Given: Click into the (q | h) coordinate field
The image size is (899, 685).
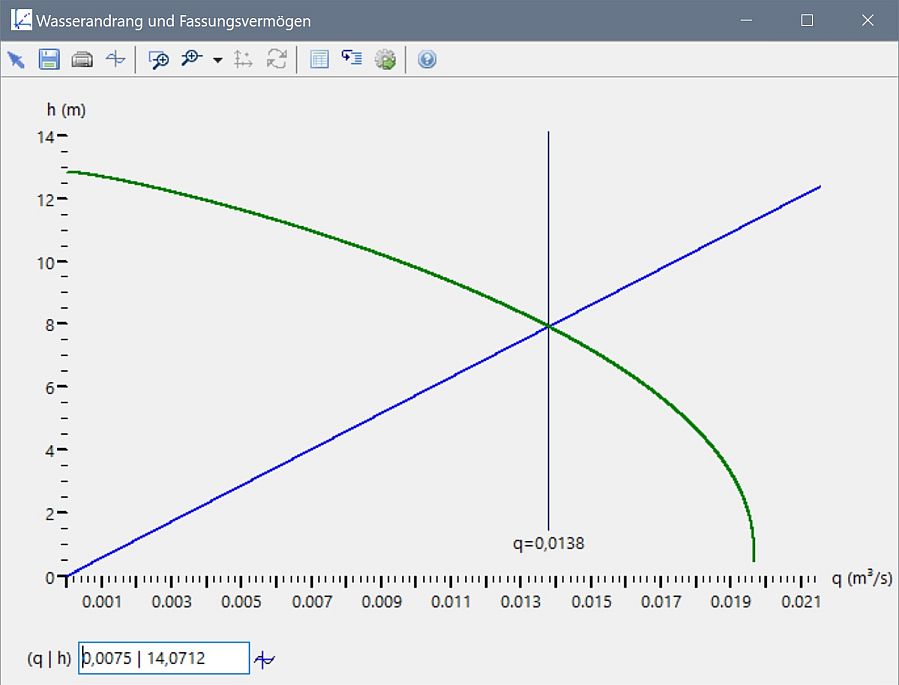Looking at the screenshot, I should (x=164, y=659).
